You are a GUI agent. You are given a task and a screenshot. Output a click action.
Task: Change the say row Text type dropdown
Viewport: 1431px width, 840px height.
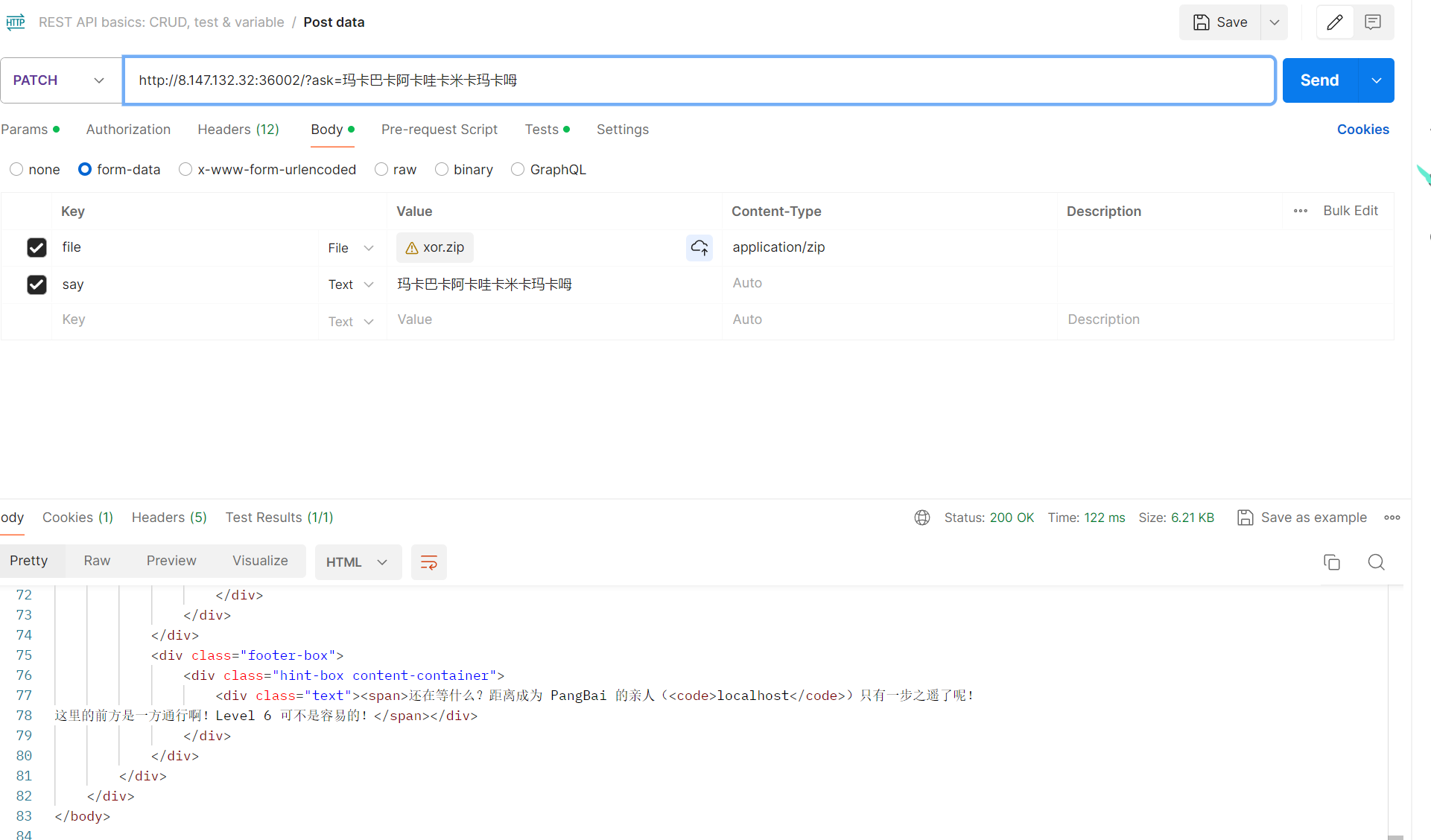[351, 284]
